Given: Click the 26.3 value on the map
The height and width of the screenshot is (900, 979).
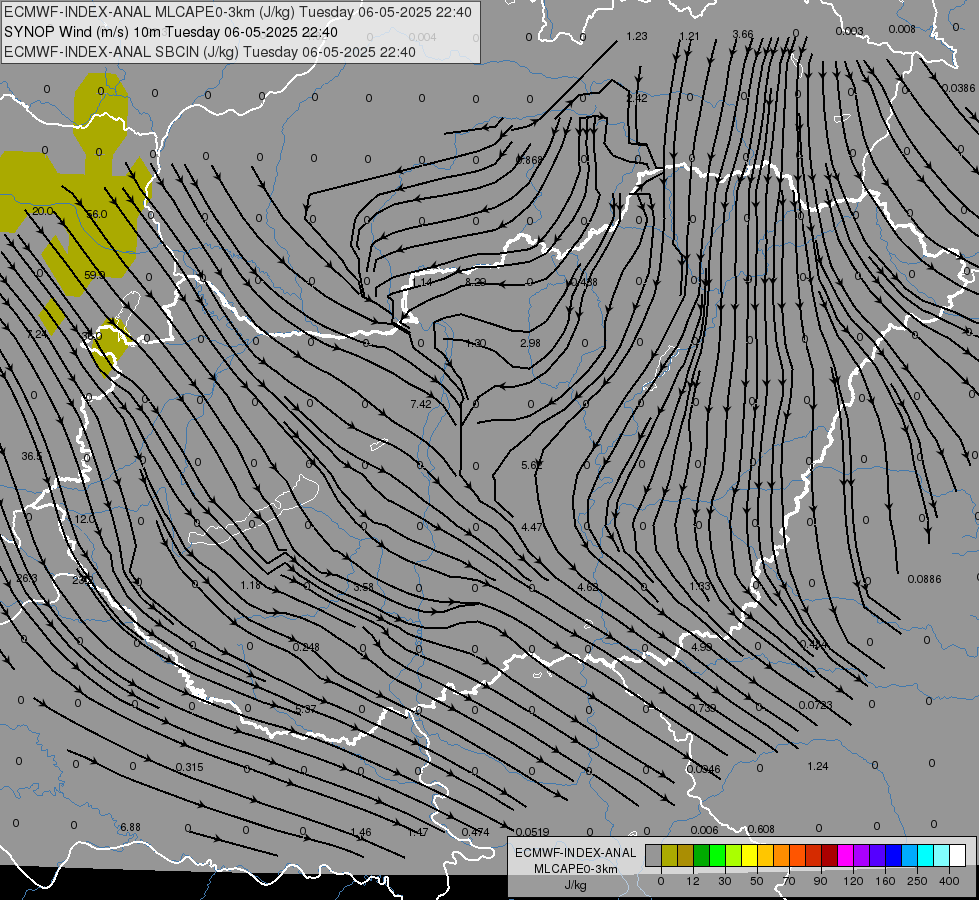Looking at the screenshot, I should (x=27, y=578).
